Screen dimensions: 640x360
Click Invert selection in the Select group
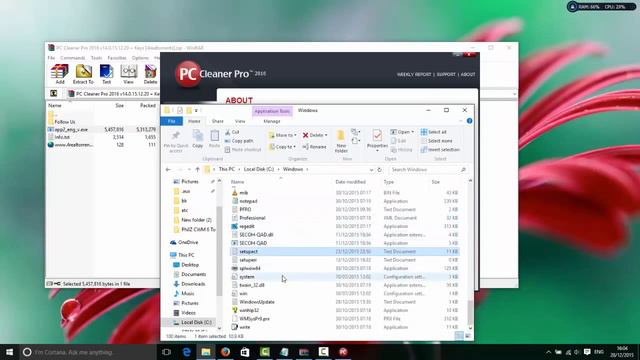440,150
